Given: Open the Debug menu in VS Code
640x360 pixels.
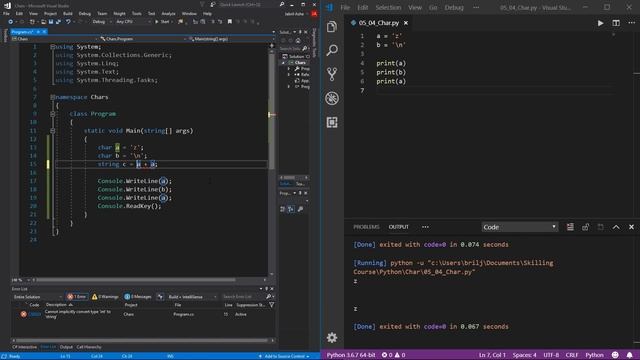Looking at the screenshot, I should [x=454, y=7].
